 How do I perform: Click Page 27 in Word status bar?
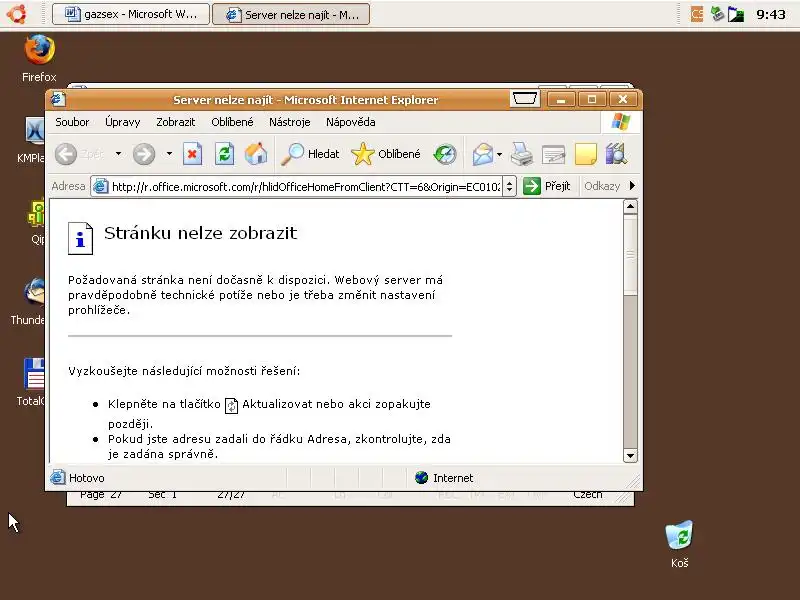click(101, 495)
